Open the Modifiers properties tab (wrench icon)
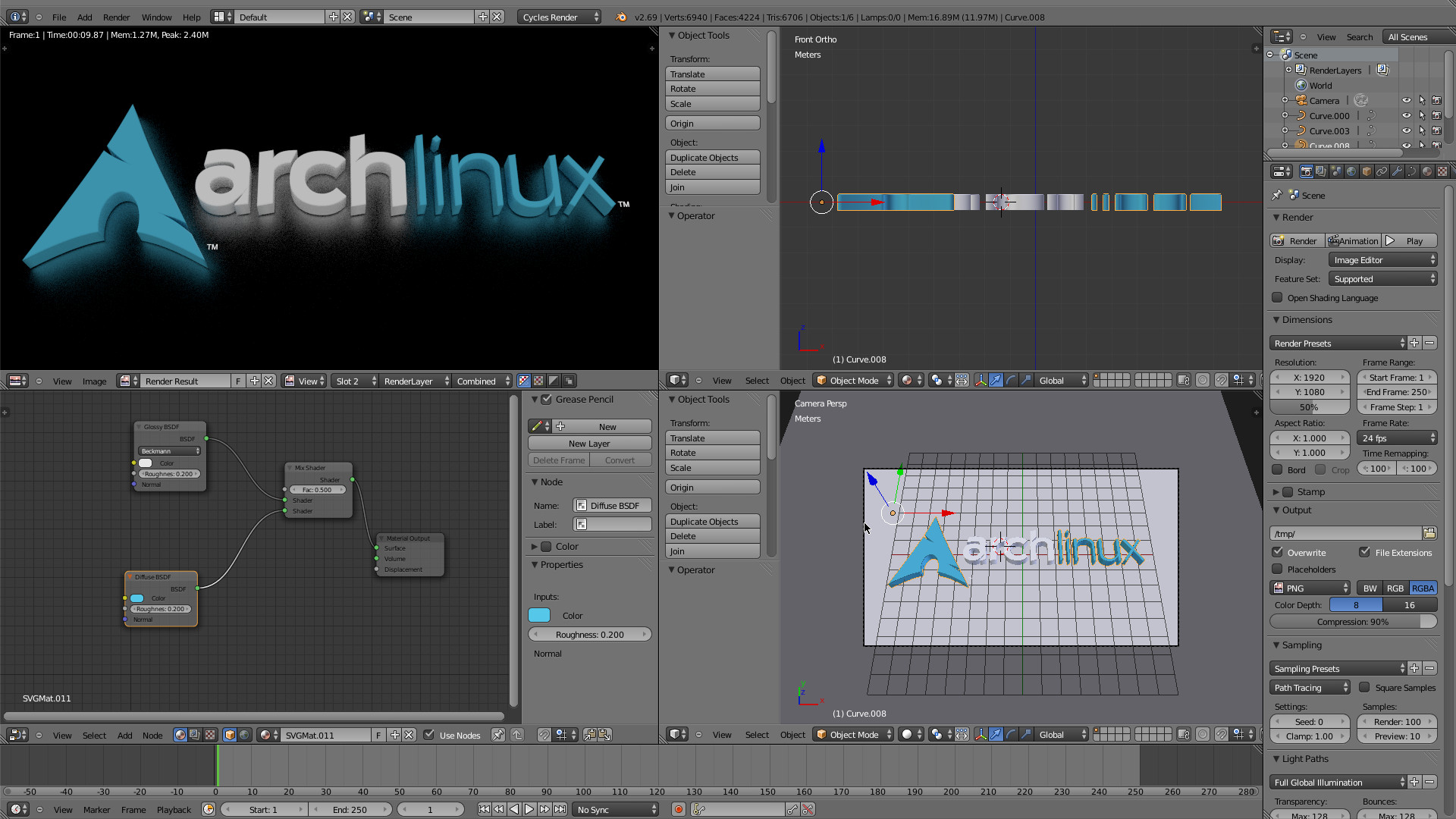 [1397, 171]
